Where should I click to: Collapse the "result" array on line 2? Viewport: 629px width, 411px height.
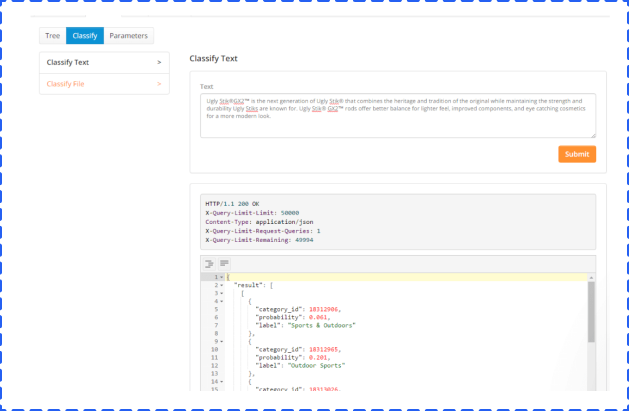(220, 285)
